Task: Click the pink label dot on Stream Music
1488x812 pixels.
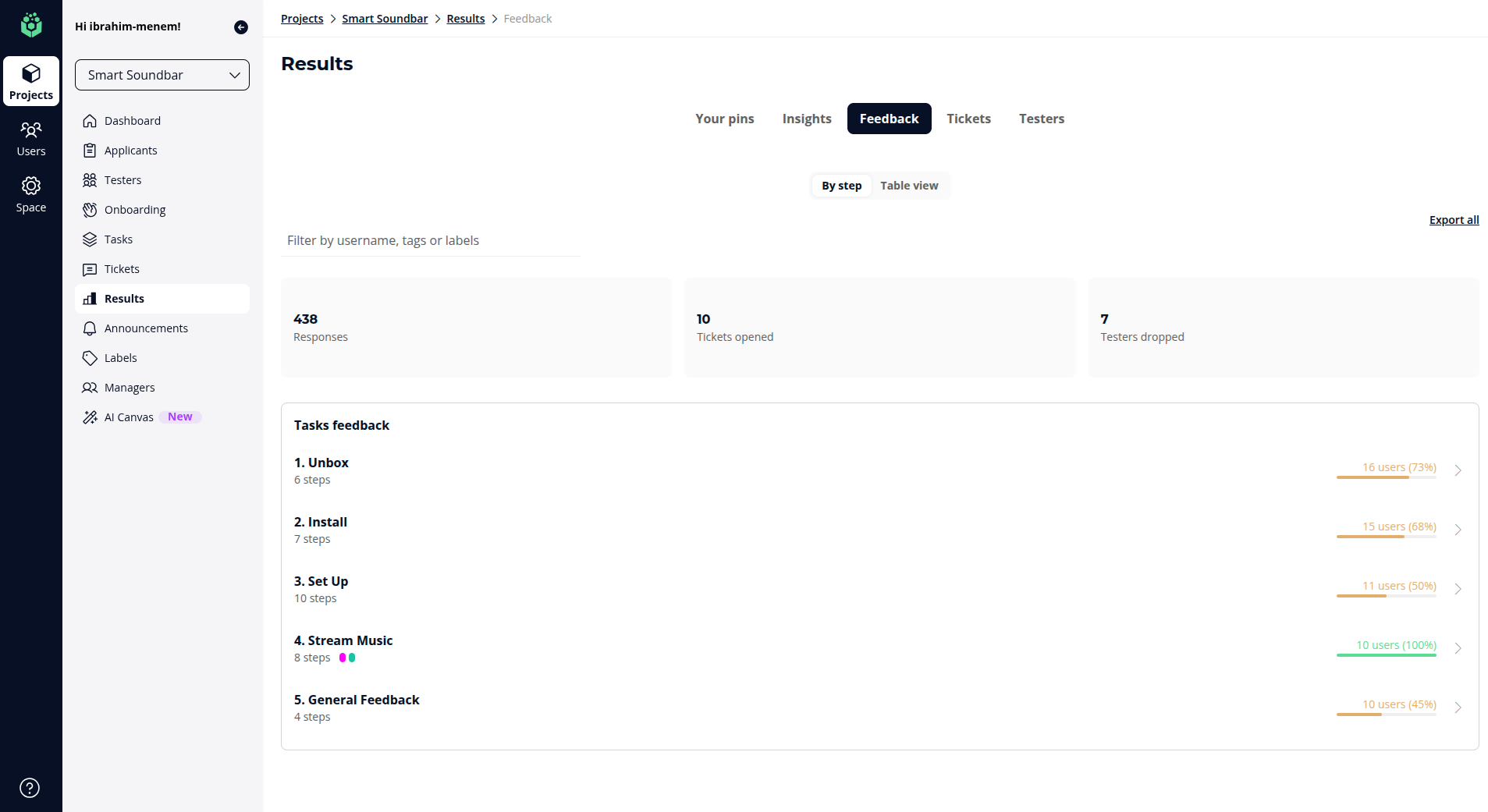Action: (x=343, y=658)
